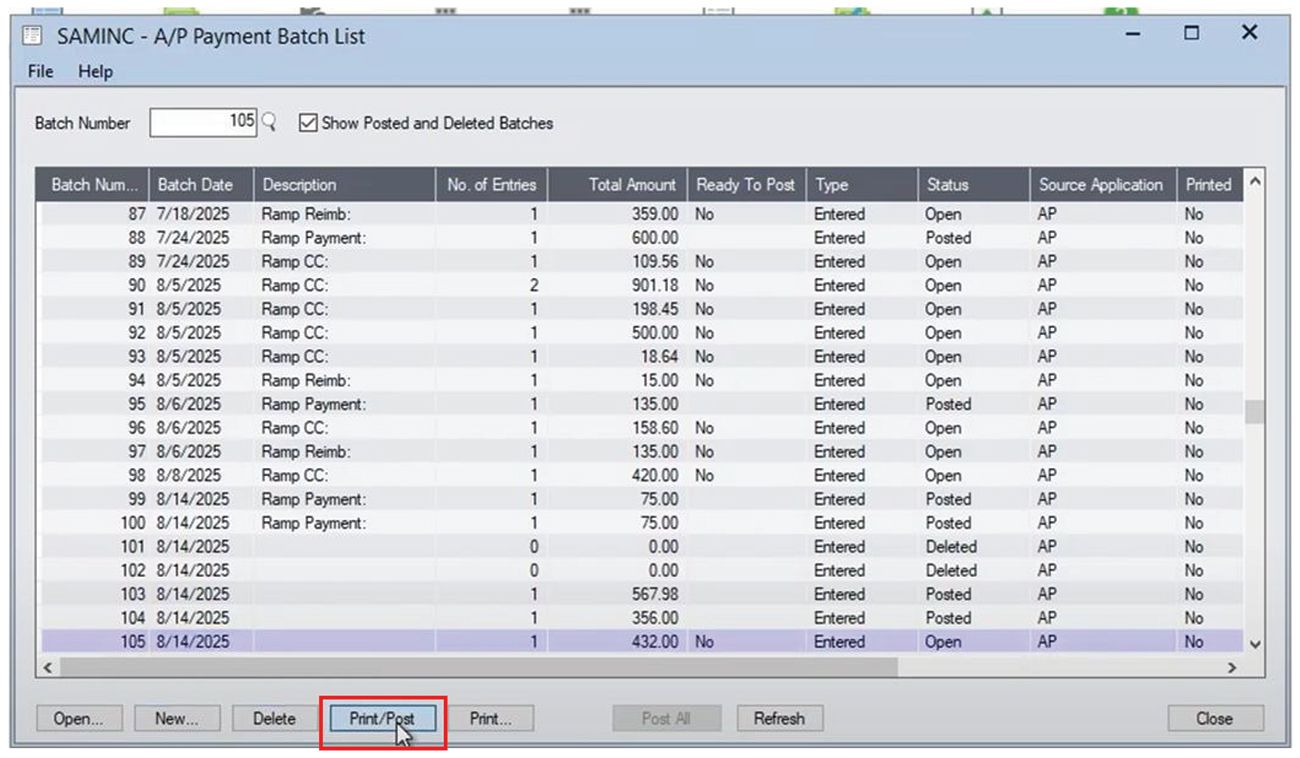Focus the Batch Number input field
The height and width of the screenshot is (758, 1300).
point(204,122)
